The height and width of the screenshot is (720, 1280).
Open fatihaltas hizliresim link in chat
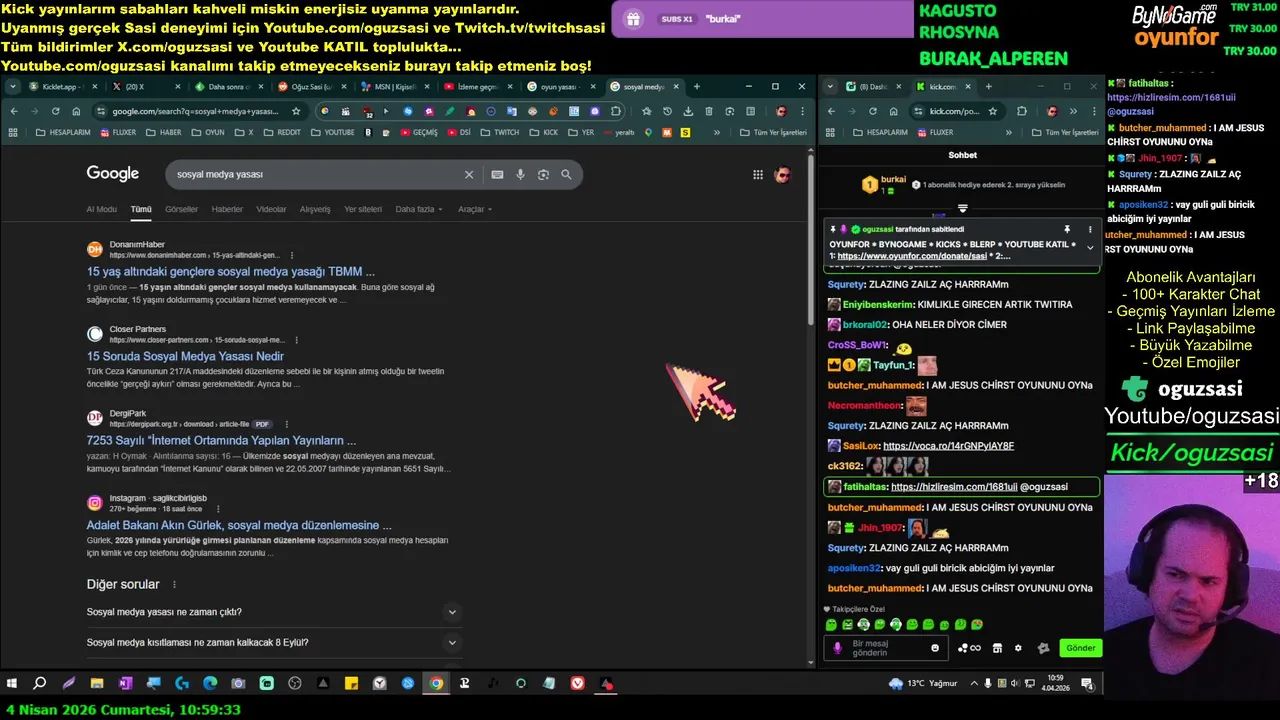point(954,487)
